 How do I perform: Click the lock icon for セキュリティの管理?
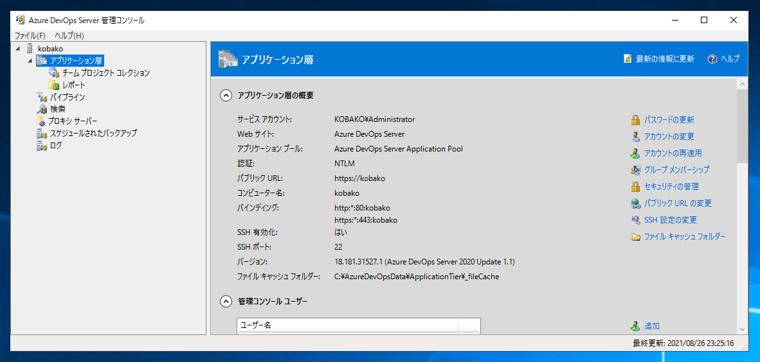pyautogui.click(x=635, y=187)
